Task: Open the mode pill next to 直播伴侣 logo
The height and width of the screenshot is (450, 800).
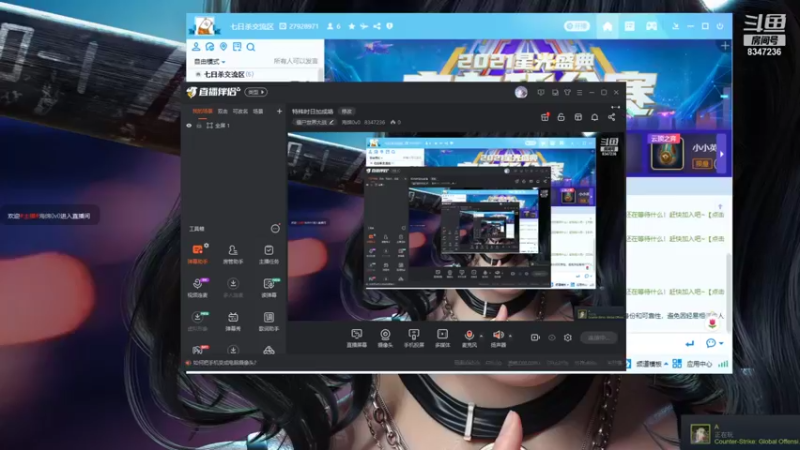Action: (256, 92)
